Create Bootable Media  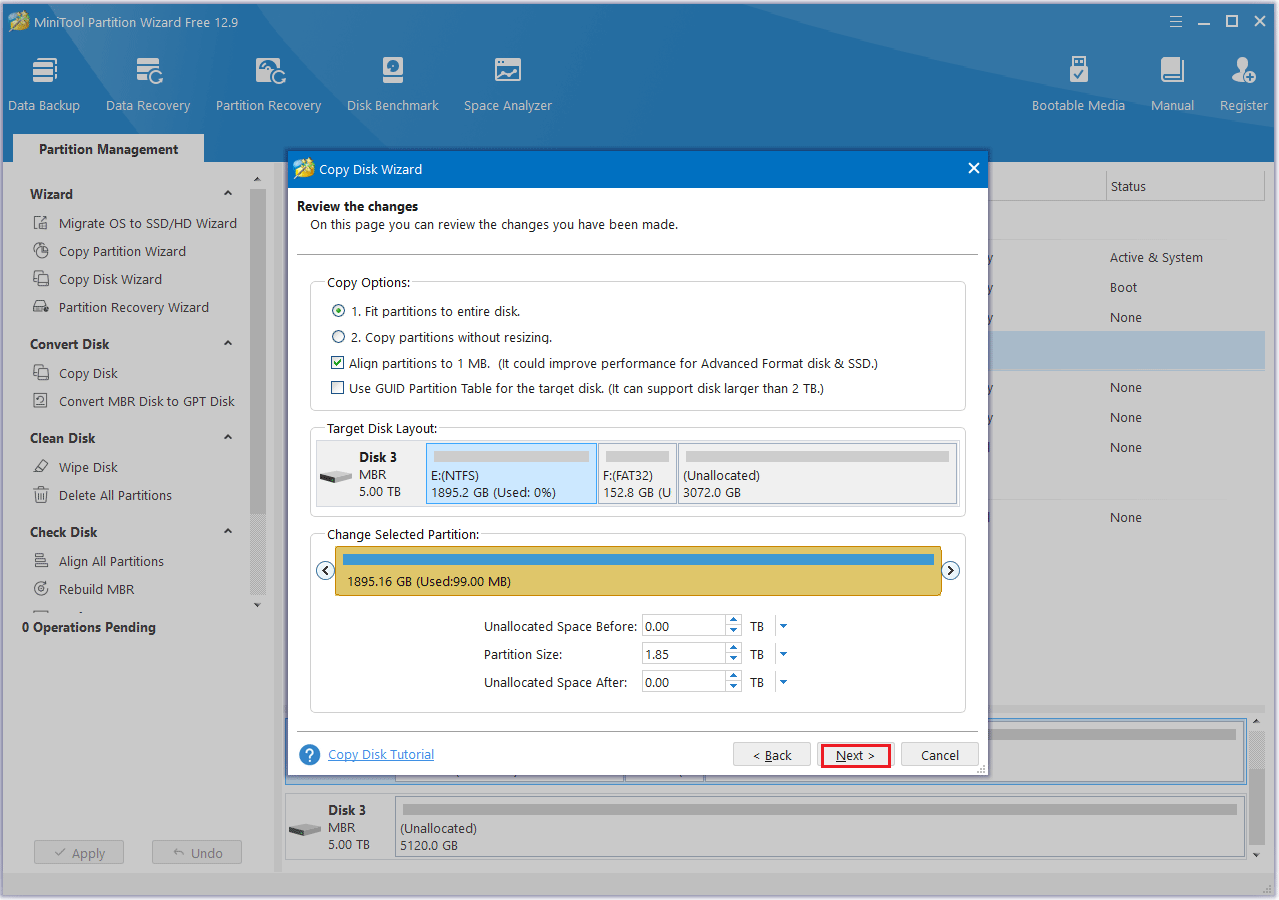point(1078,84)
